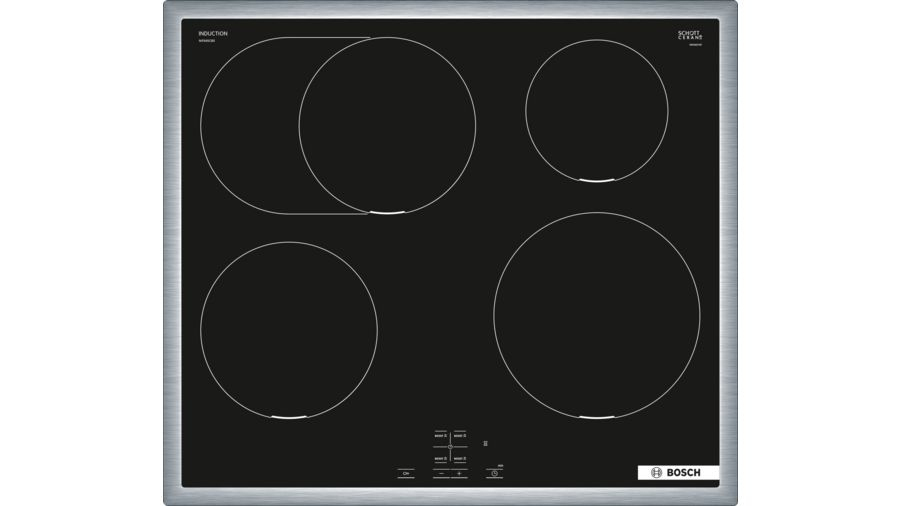Viewport: 900px width, 506px height.
Task: Click the INDUCTION label text
Action: click(213, 34)
